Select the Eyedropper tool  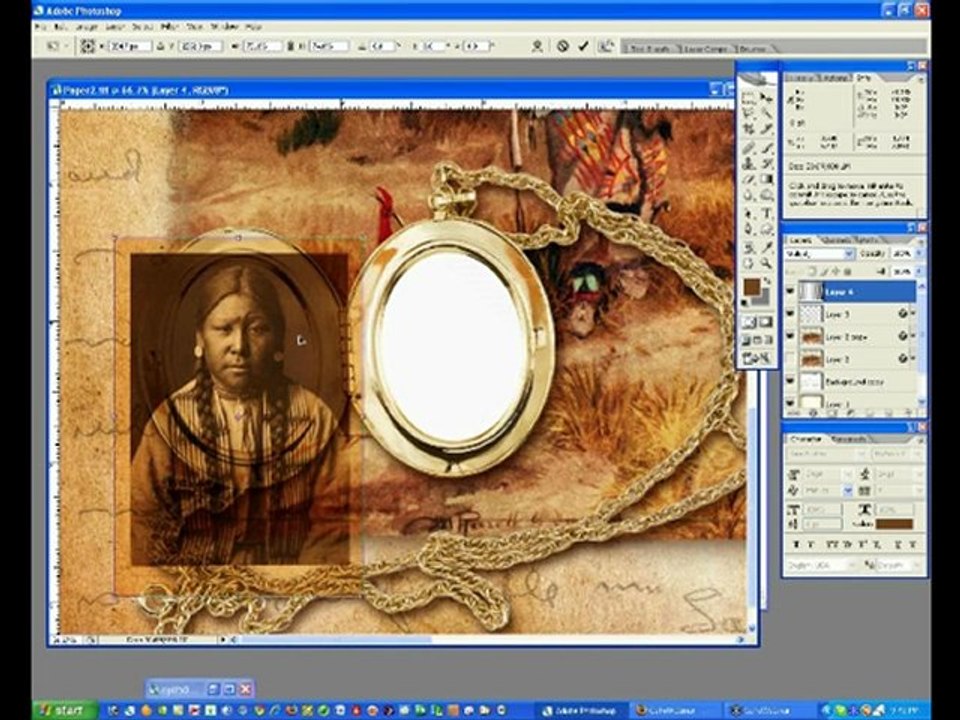767,246
